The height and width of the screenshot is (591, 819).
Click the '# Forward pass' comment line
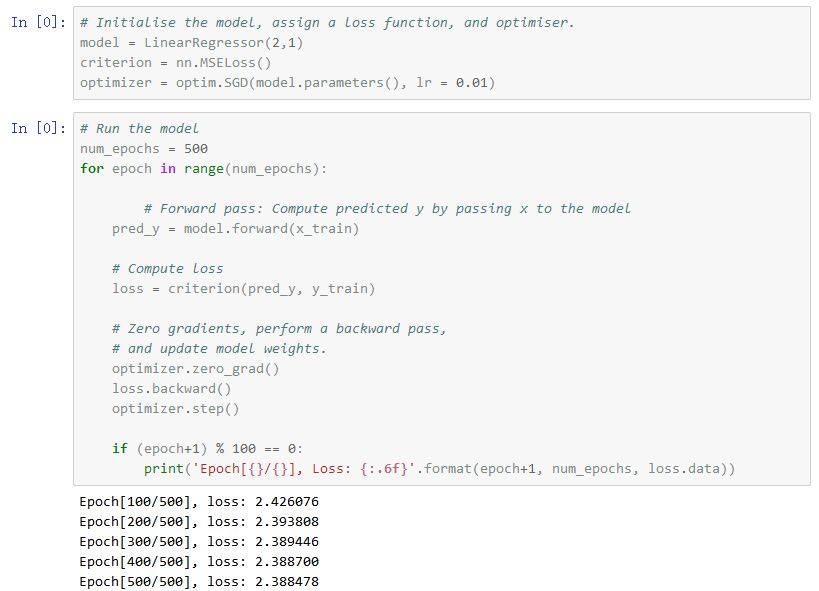pos(387,208)
